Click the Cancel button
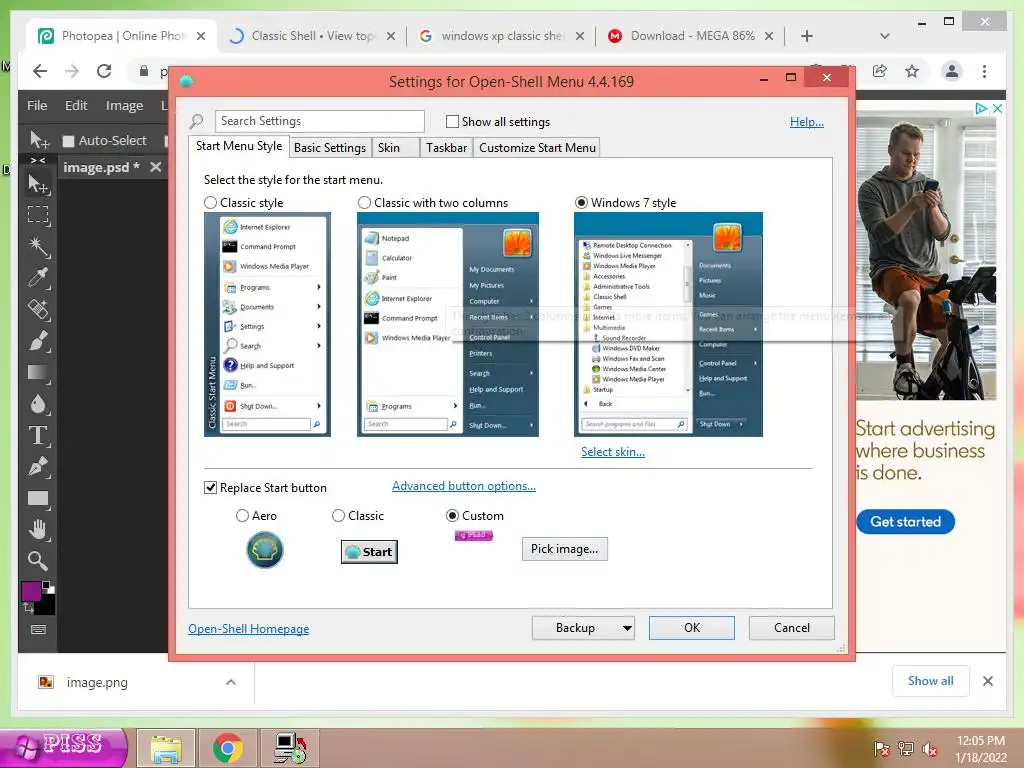The width and height of the screenshot is (1024, 768). pos(792,628)
